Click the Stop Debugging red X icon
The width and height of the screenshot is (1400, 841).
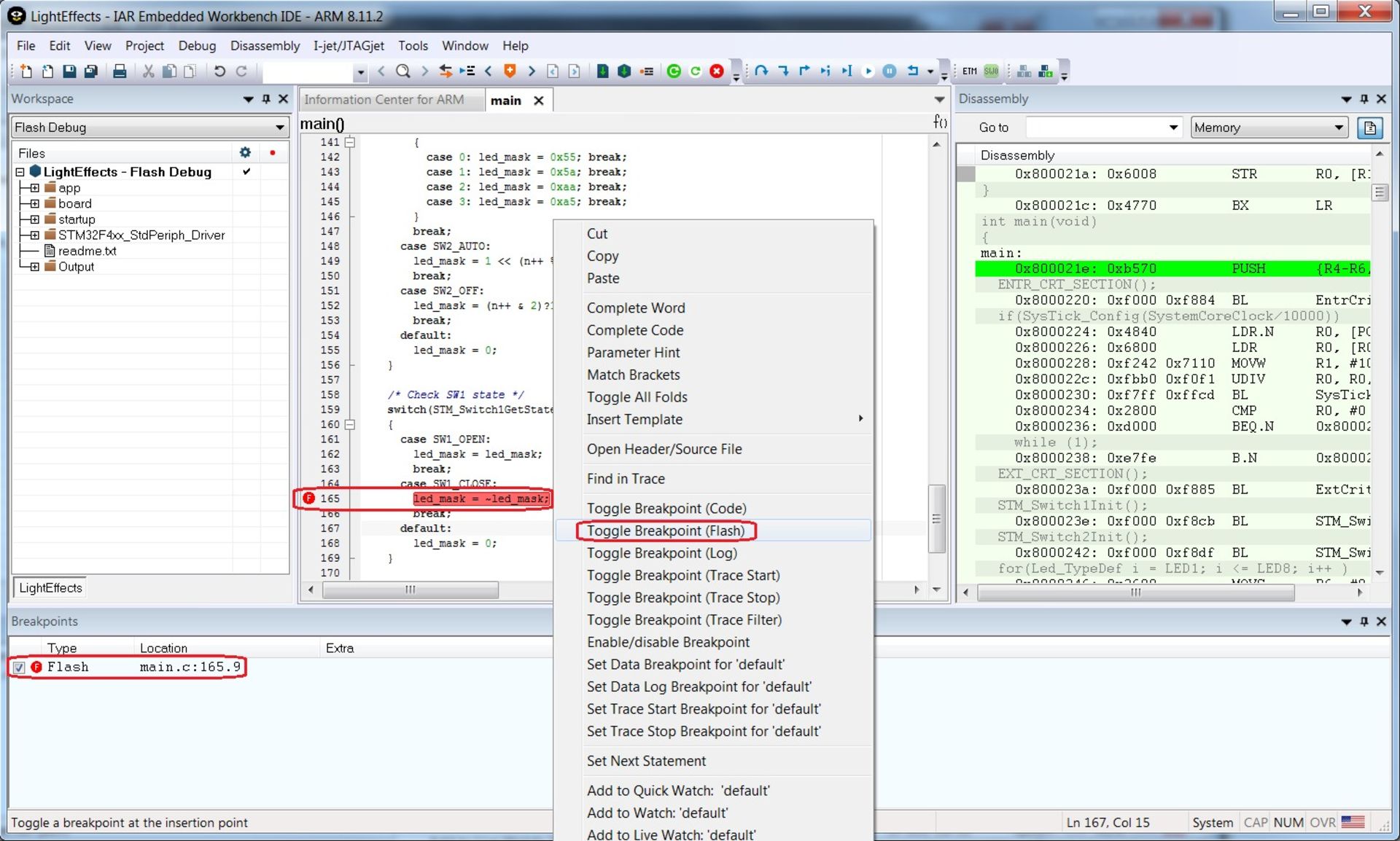(717, 71)
